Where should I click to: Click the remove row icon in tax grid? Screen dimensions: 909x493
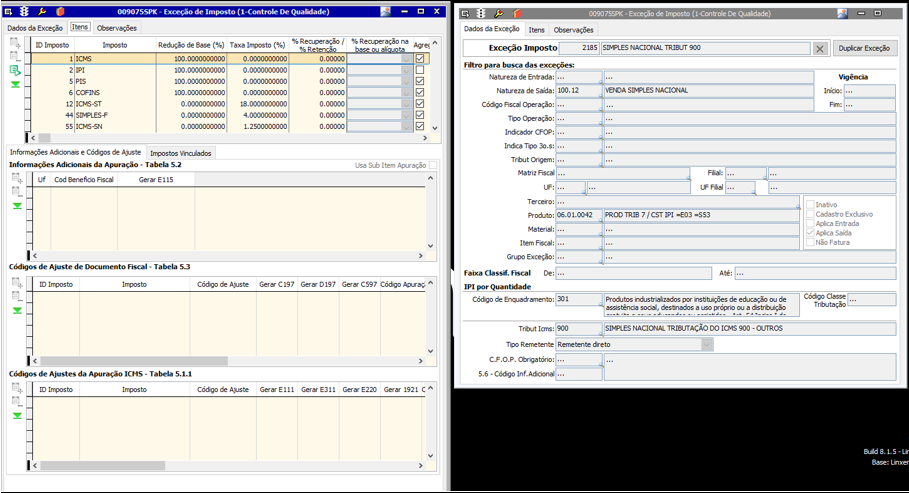pyautogui.click(x=15, y=58)
